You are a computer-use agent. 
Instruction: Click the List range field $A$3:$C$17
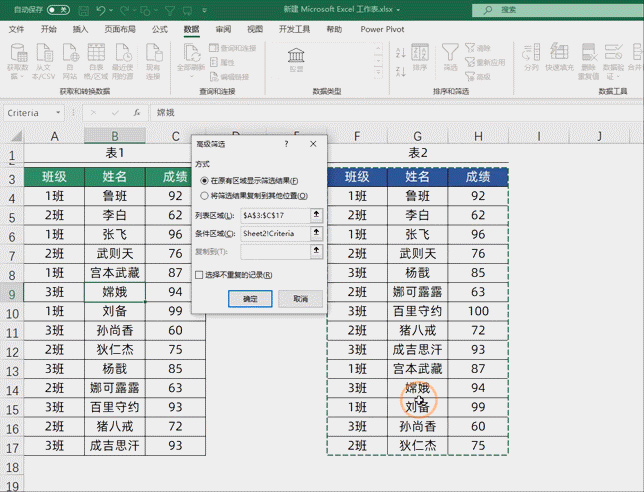point(275,215)
